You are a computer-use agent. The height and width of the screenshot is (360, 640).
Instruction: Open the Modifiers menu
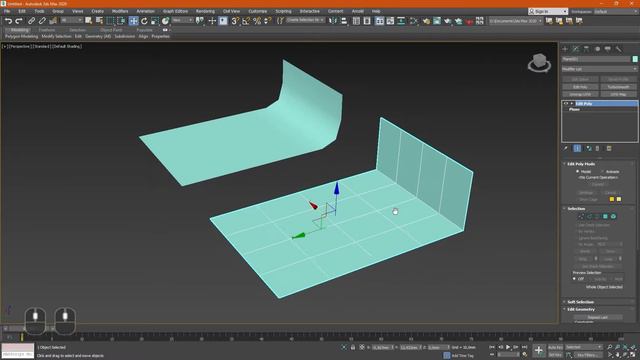[x=120, y=11]
